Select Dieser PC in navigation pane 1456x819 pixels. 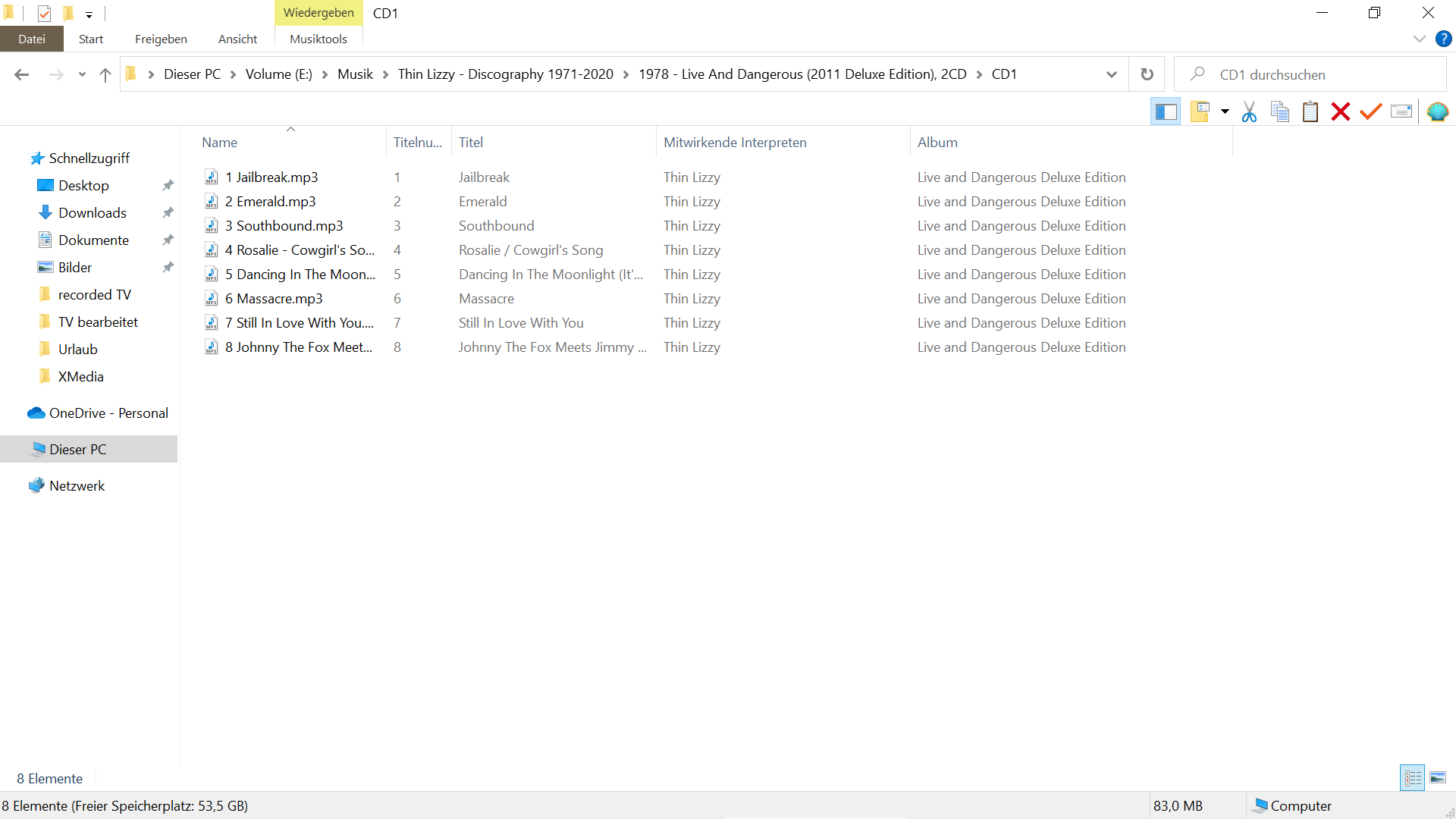[x=77, y=450]
